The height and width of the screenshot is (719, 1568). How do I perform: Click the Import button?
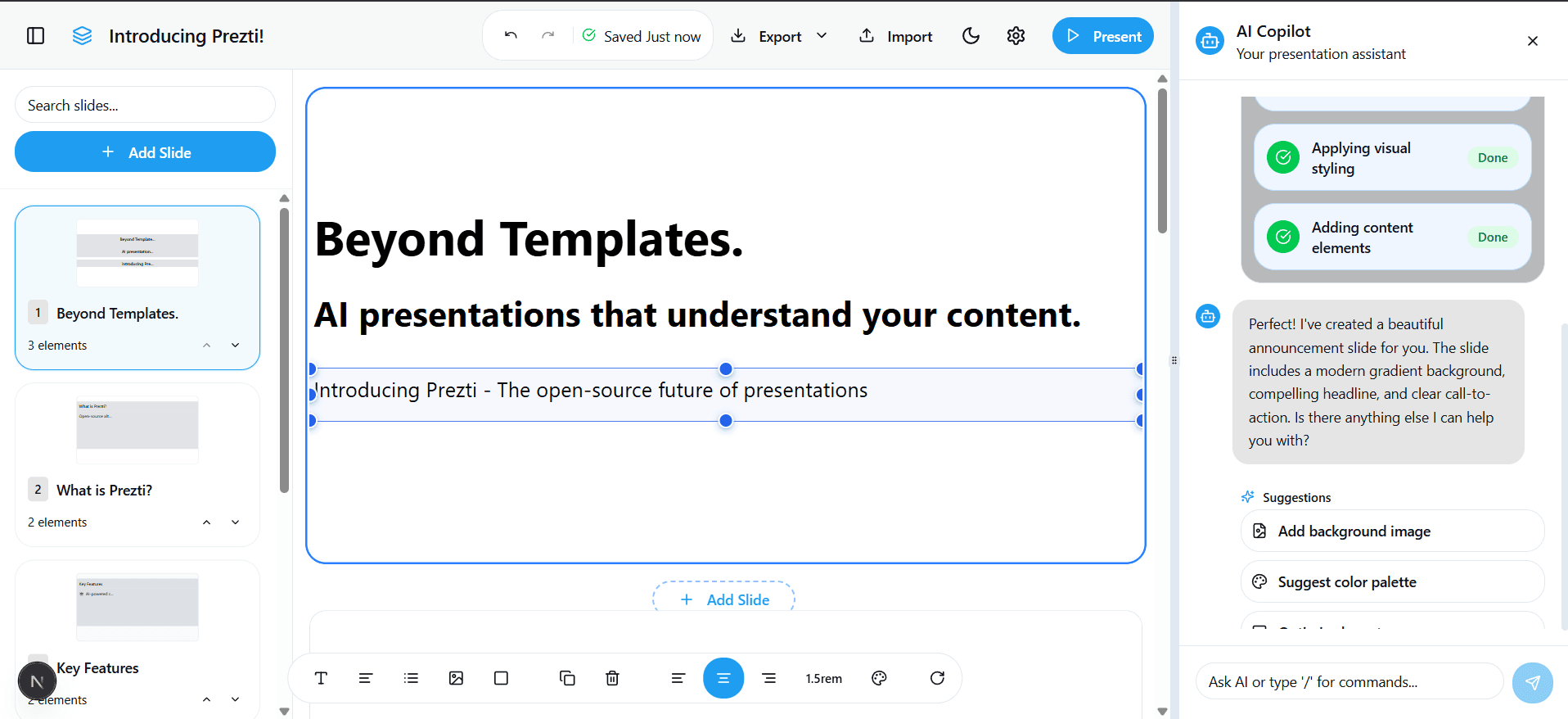pyautogui.click(x=896, y=36)
